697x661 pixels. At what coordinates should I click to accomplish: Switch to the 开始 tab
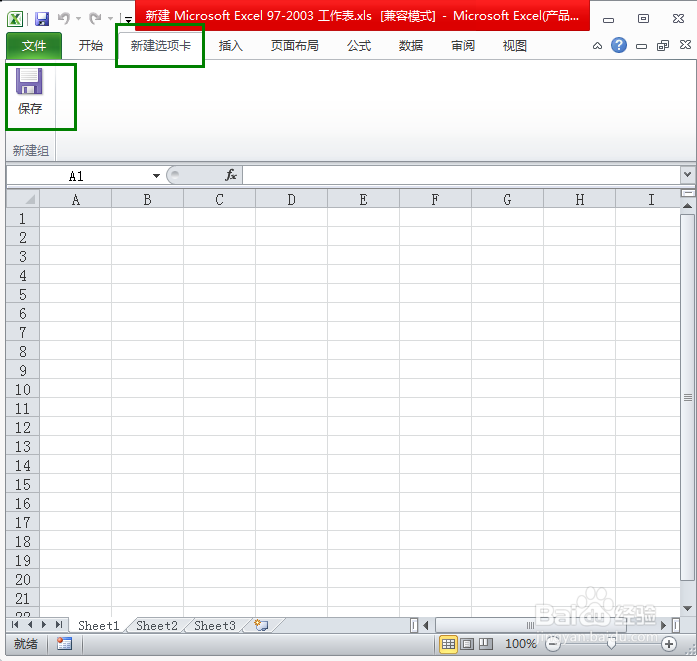[91, 46]
